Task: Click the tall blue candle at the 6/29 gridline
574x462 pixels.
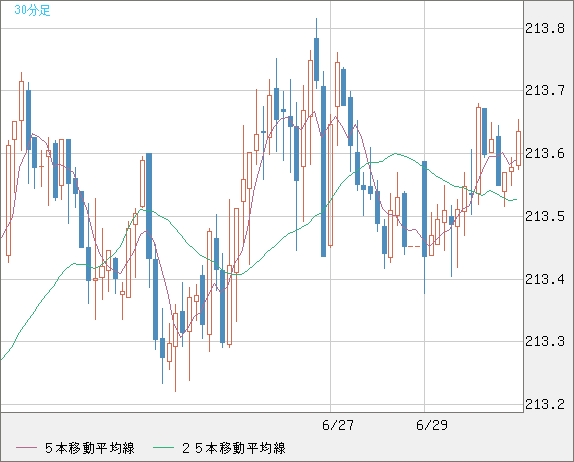Action: click(x=424, y=209)
